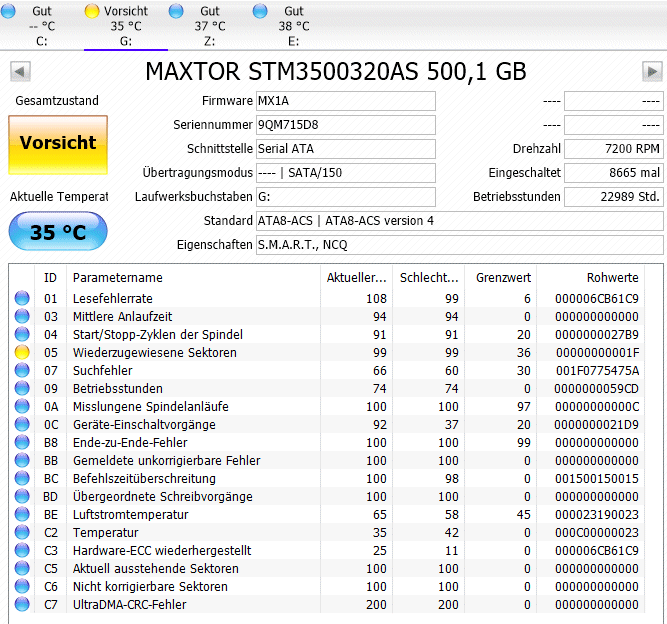667x624 pixels.
Task: Click status icon of Misslungene Spindelanläufe row
Action: click(x=22, y=406)
